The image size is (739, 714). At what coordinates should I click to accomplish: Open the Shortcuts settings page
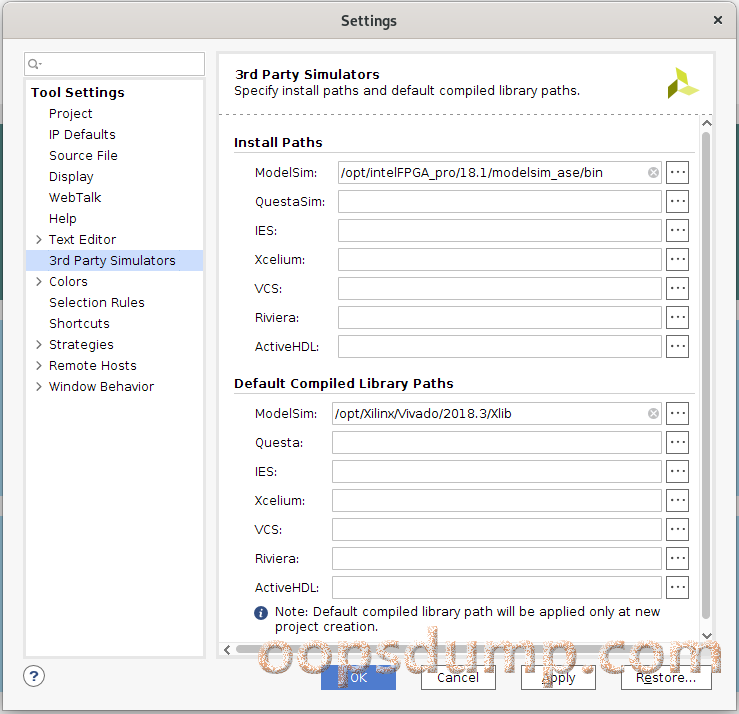pos(79,323)
